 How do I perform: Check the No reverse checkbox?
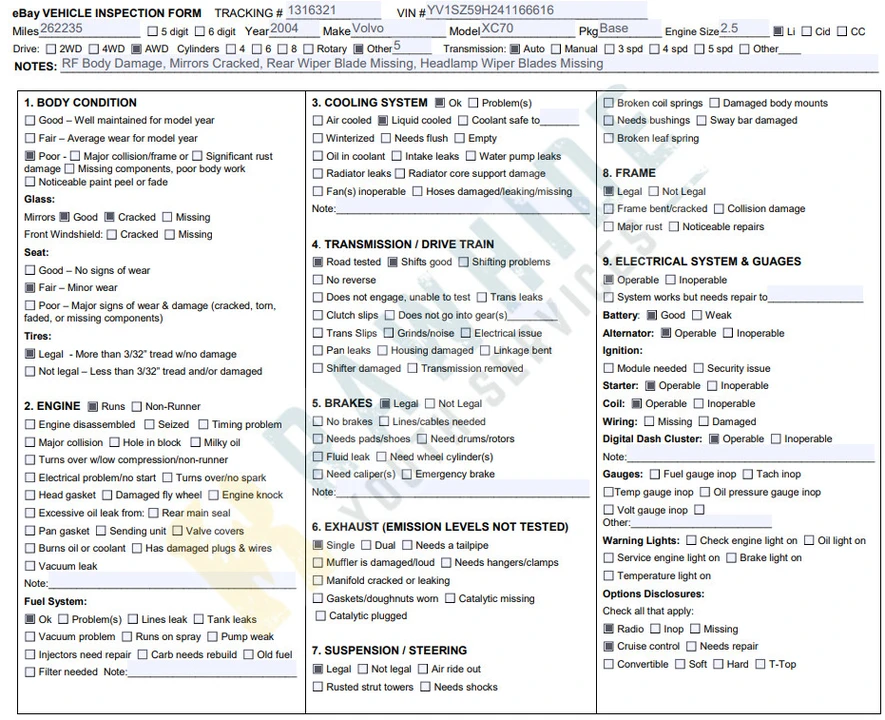pyautogui.click(x=318, y=280)
